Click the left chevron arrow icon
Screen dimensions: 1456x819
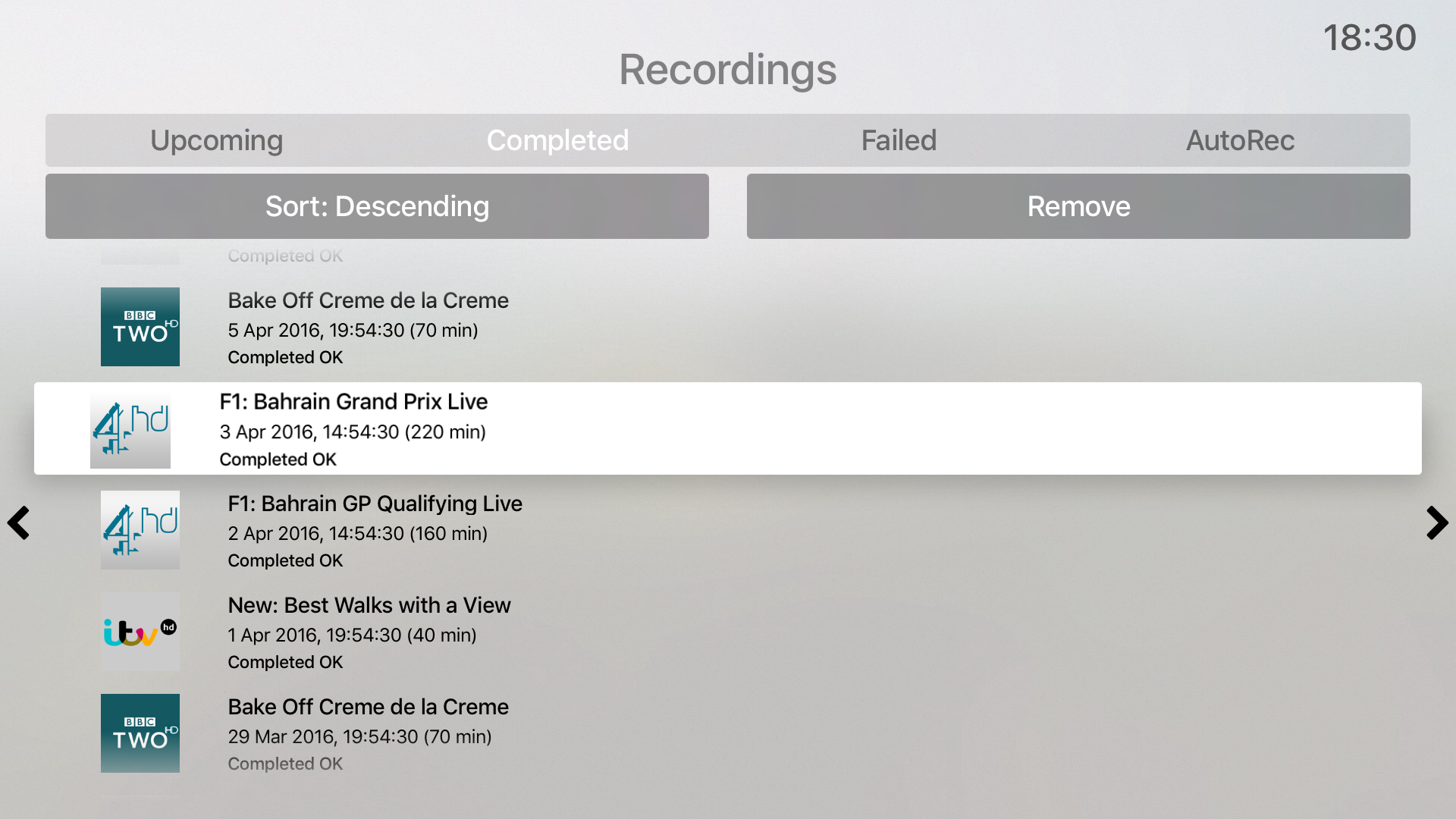(x=18, y=522)
